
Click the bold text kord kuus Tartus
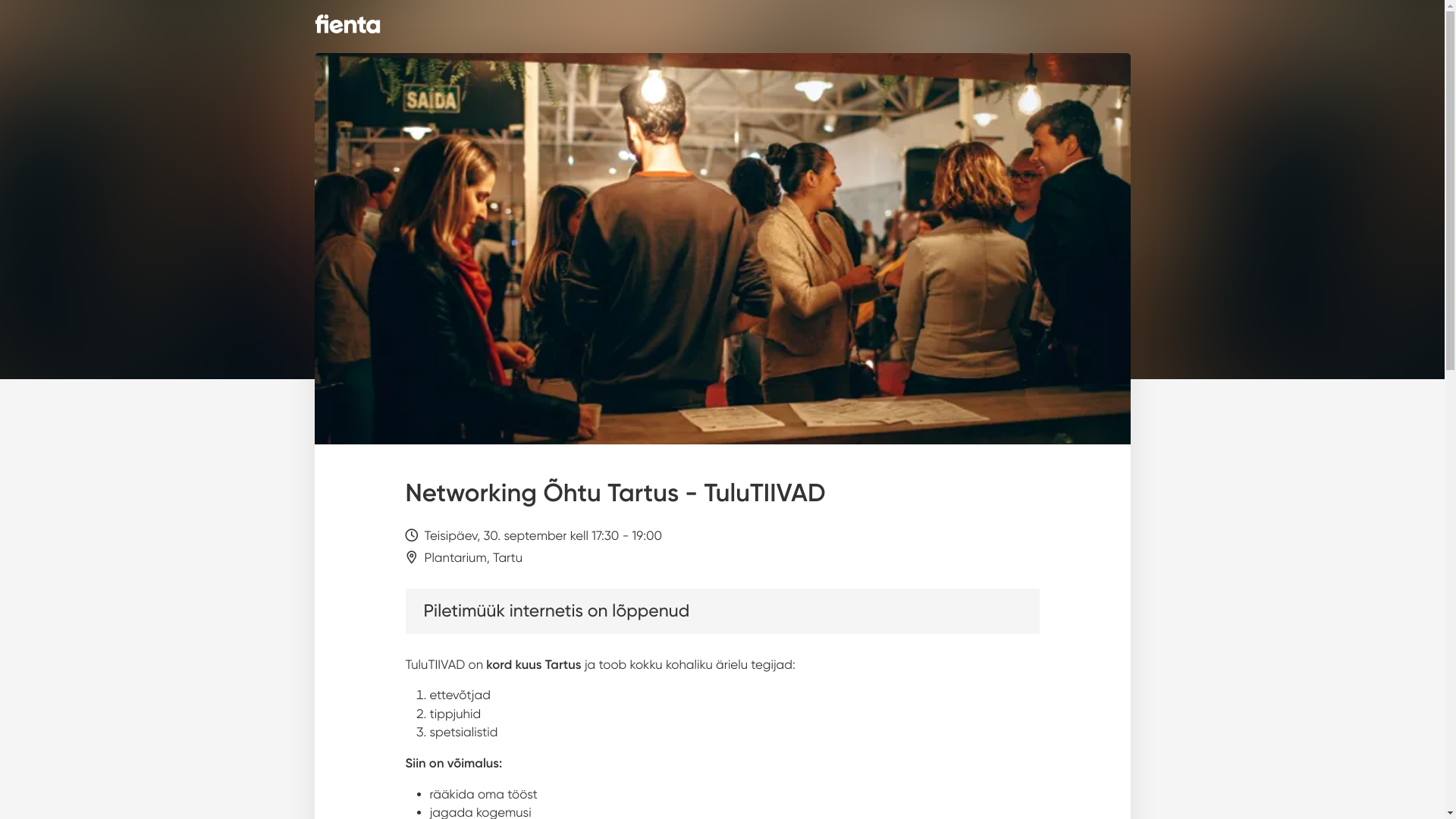(x=533, y=664)
